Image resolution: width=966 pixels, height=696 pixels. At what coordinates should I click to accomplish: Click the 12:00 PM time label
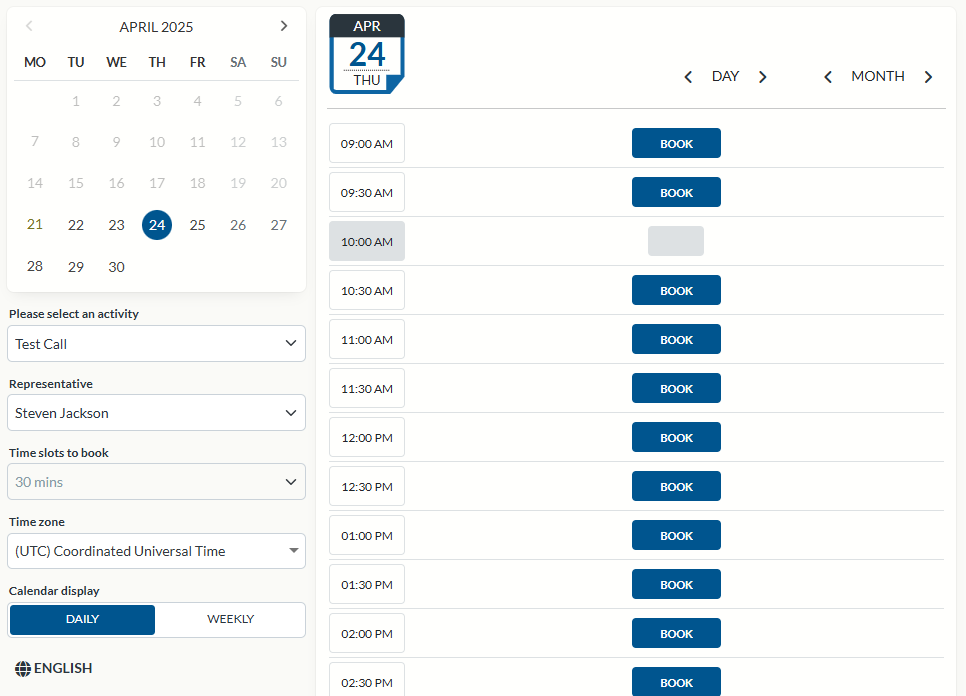[x=367, y=437]
